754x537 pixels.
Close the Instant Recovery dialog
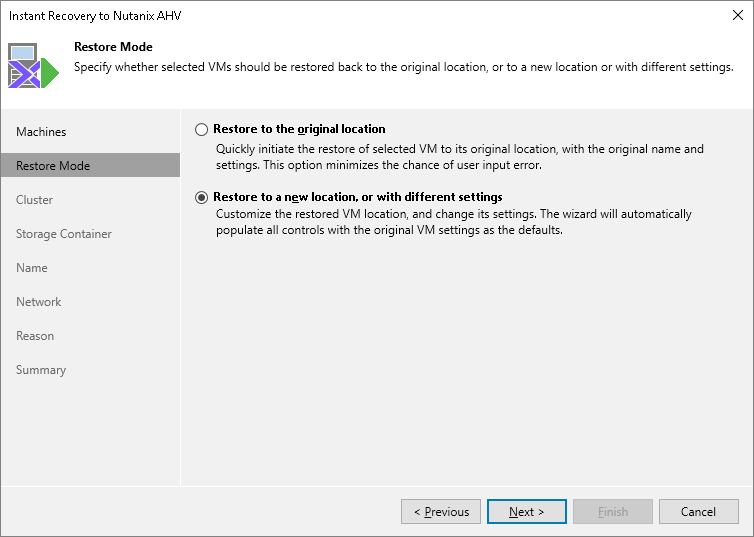click(737, 16)
